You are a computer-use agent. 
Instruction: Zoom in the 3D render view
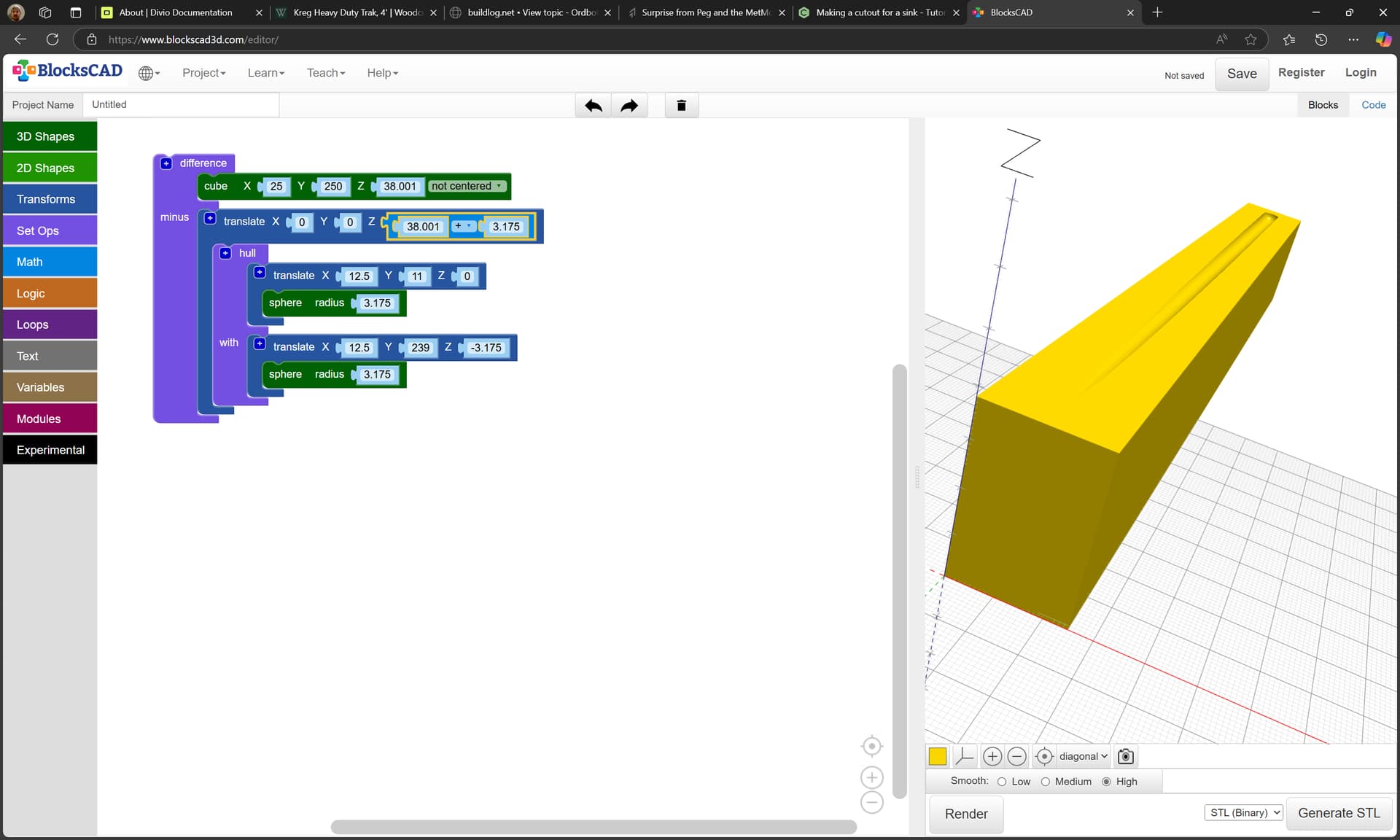[x=992, y=756]
